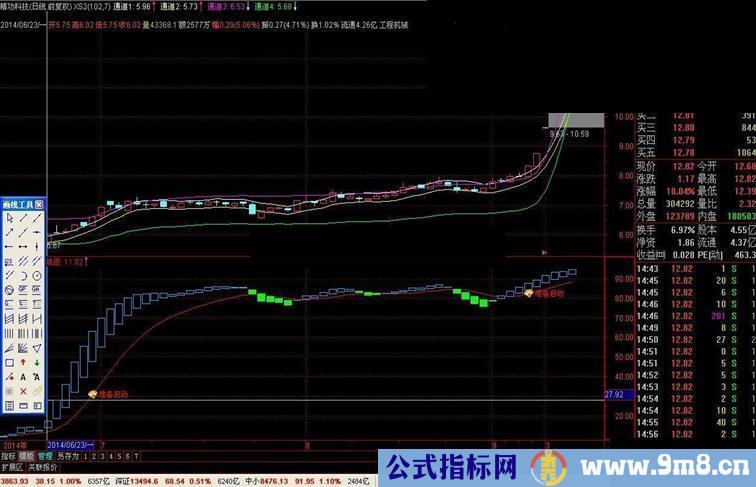The image size is (756, 487).
Task: Select the arrow pointer drawing tool
Action: tap(9, 217)
